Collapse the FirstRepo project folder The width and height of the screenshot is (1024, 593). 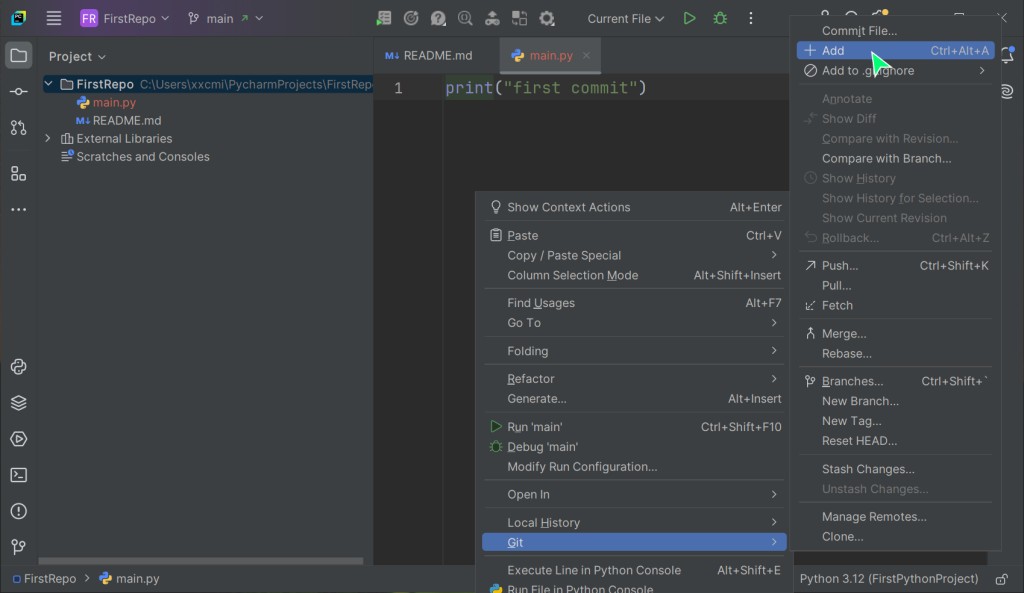[48, 85]
